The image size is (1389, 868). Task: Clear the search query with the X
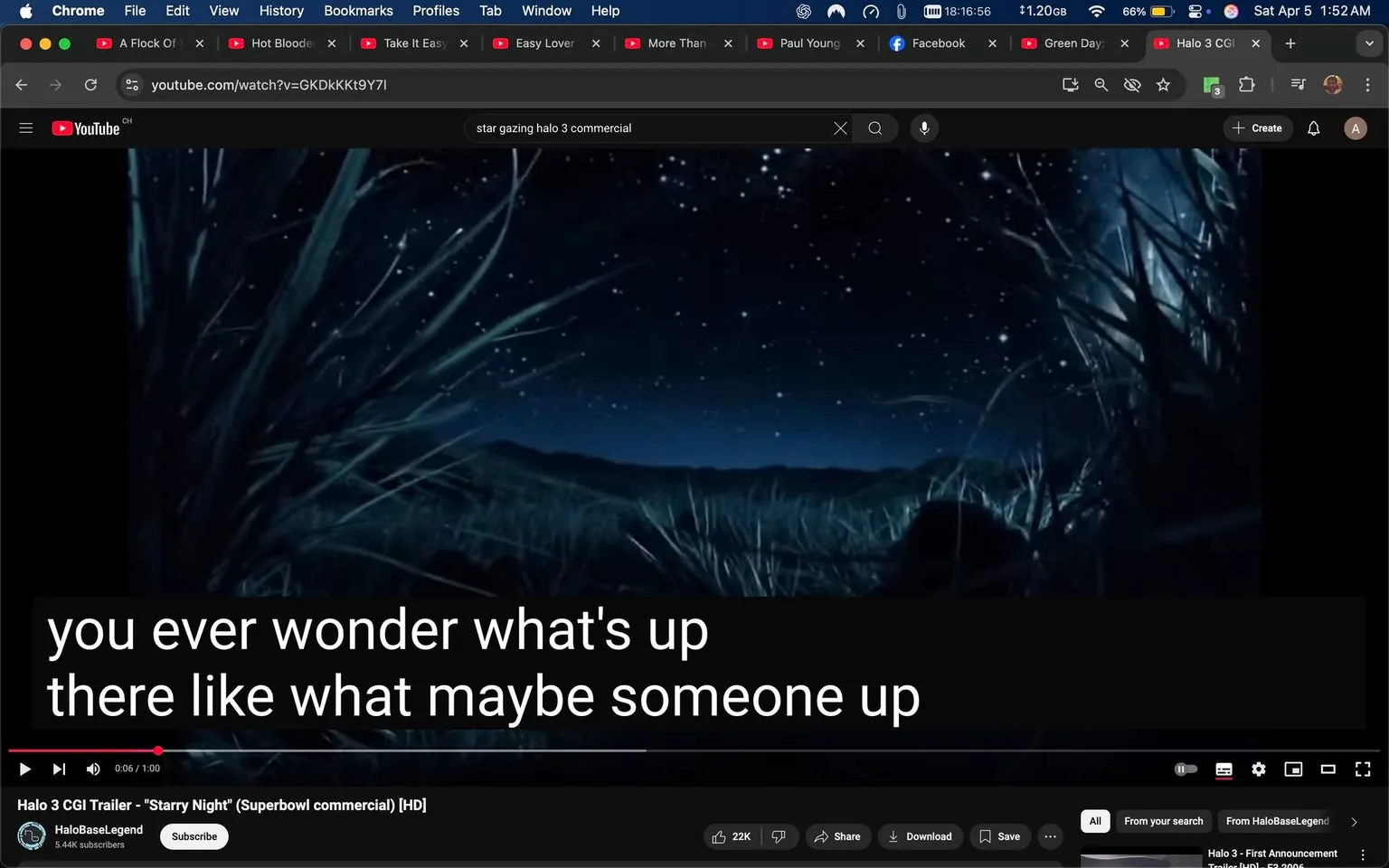(839, 127)
